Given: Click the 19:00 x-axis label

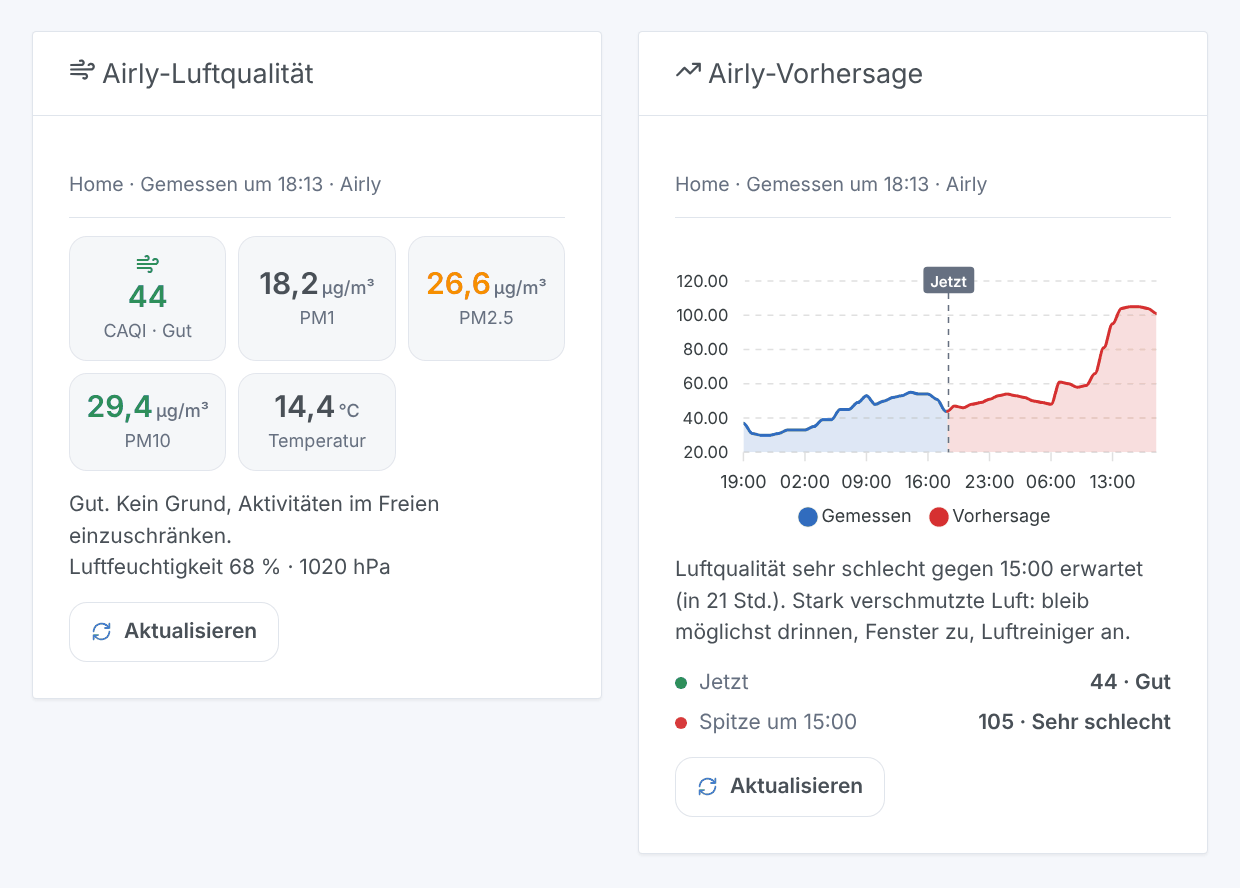Looking at the screenshot, I should [x=743, y=482].
